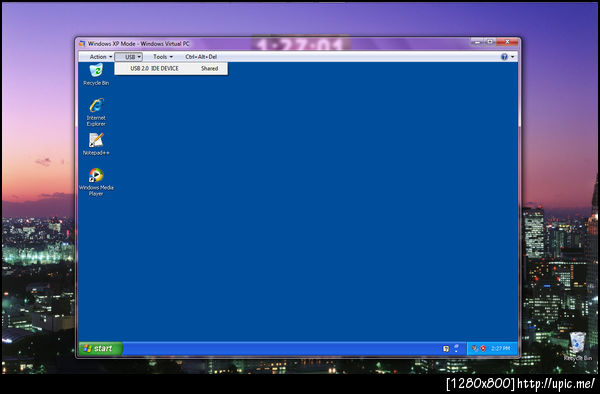
Task: Click the clock gadget behind the title bar
Action: (x=300, y=43)
